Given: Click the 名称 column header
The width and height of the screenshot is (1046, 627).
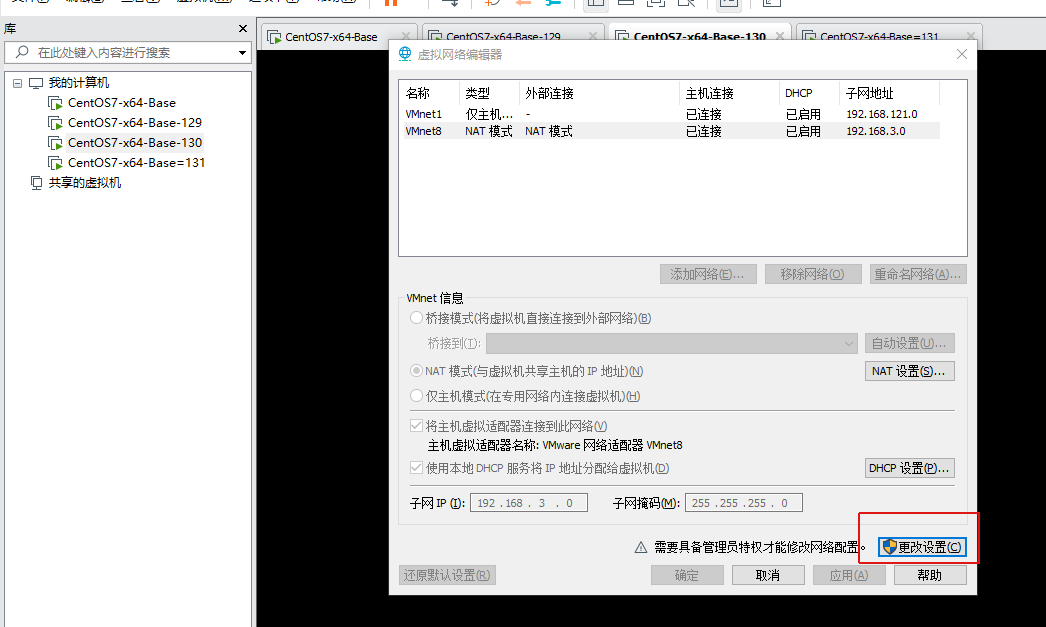Looking at the screenshot, I should point(430,93).
